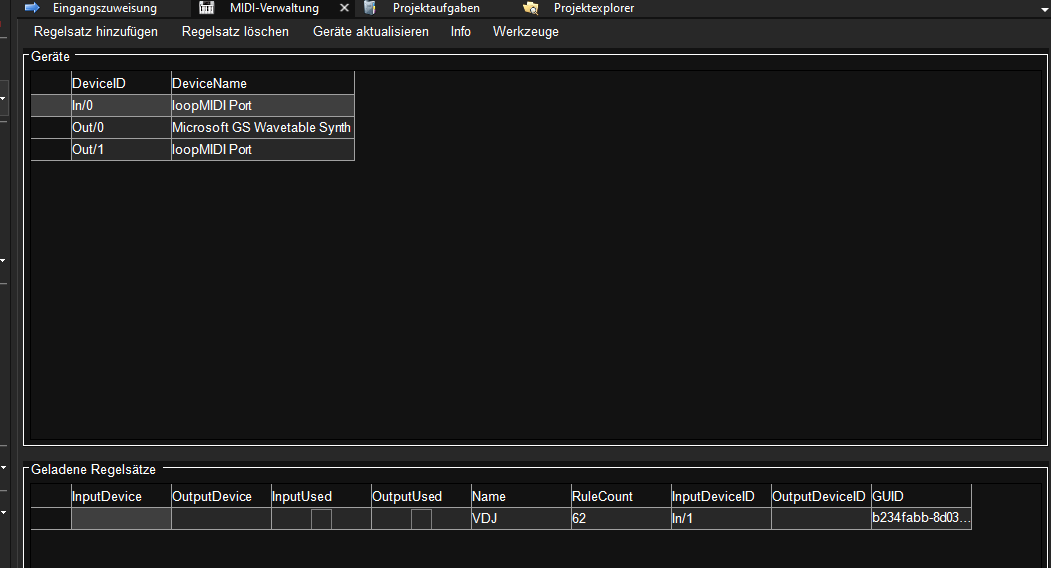Select the Out/1 loopMIDI Port device row
Viewport: 1051px width, 568px height.
(x=211, y=150)
